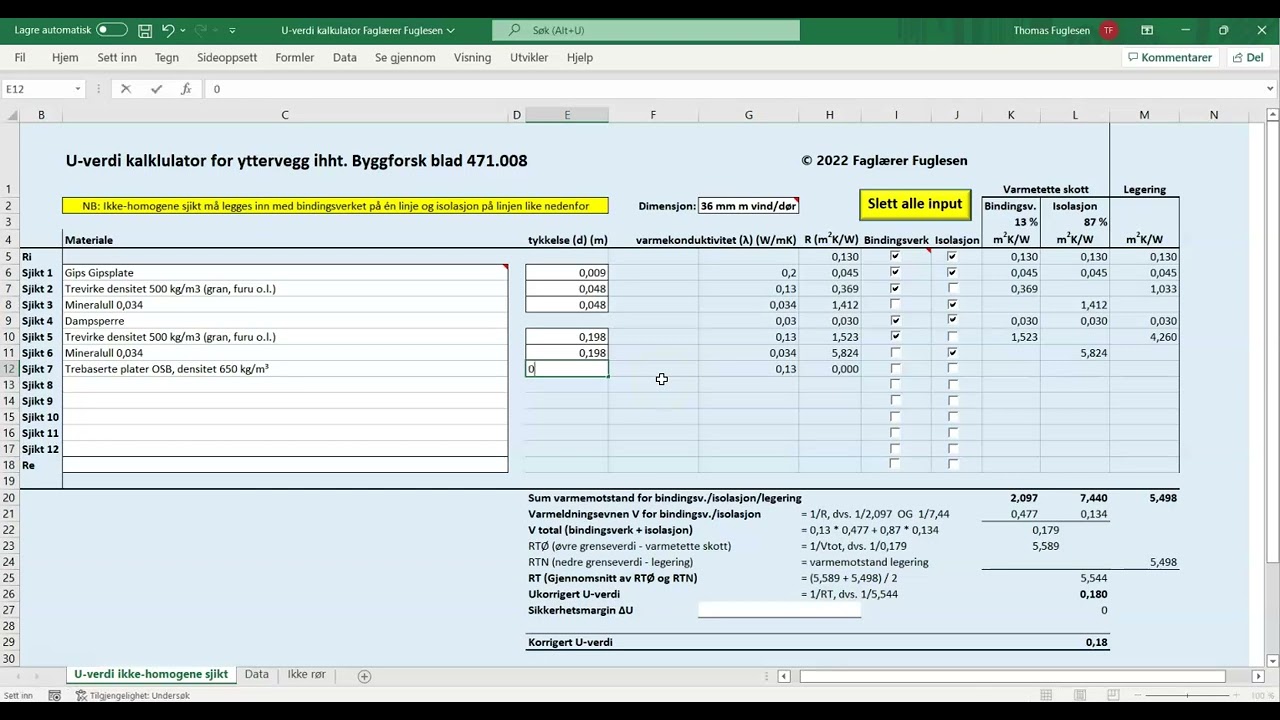Click the Del share button
This screenshot has height=720, width=1280.
[x=1248, y=58]
